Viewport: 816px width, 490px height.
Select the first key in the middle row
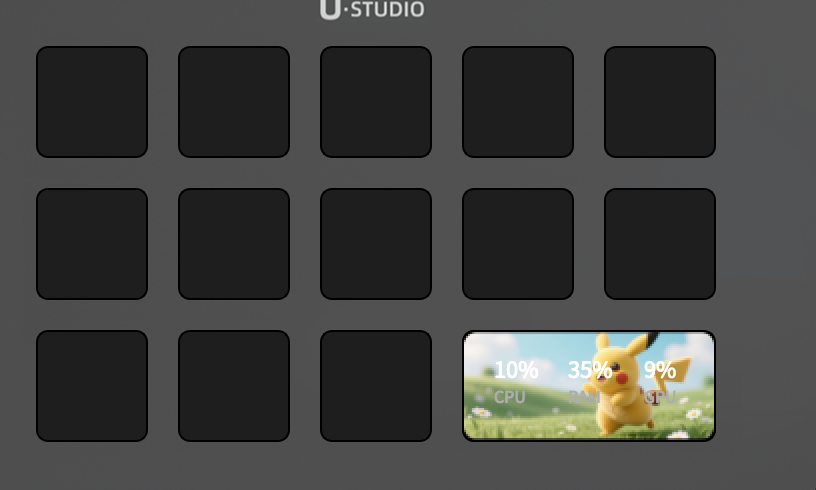tap(92, 244)
